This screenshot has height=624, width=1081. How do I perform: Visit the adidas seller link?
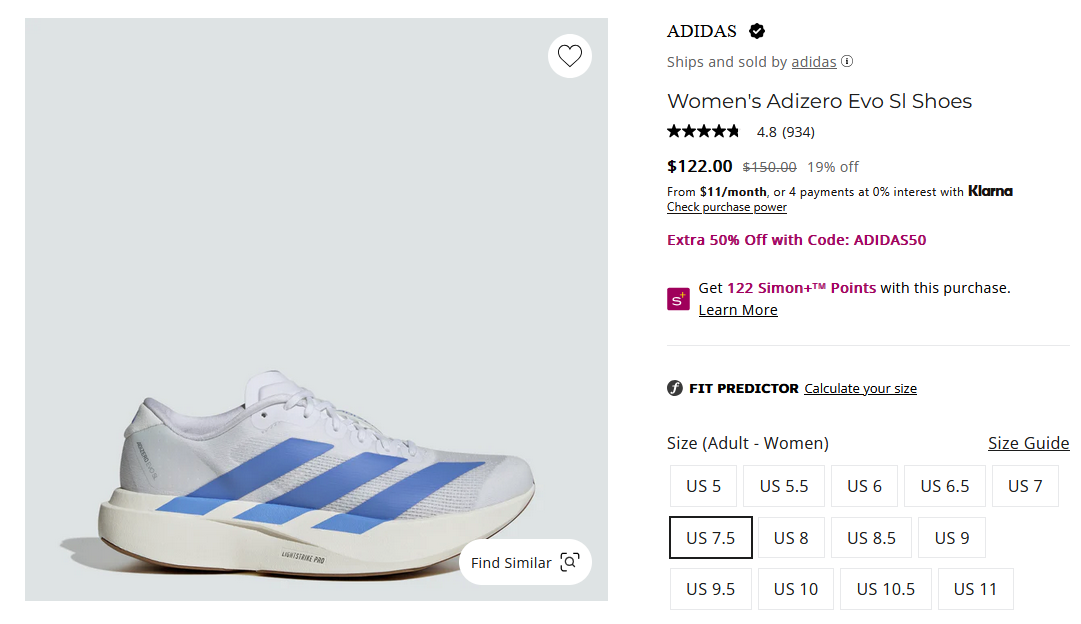(813, 62)
